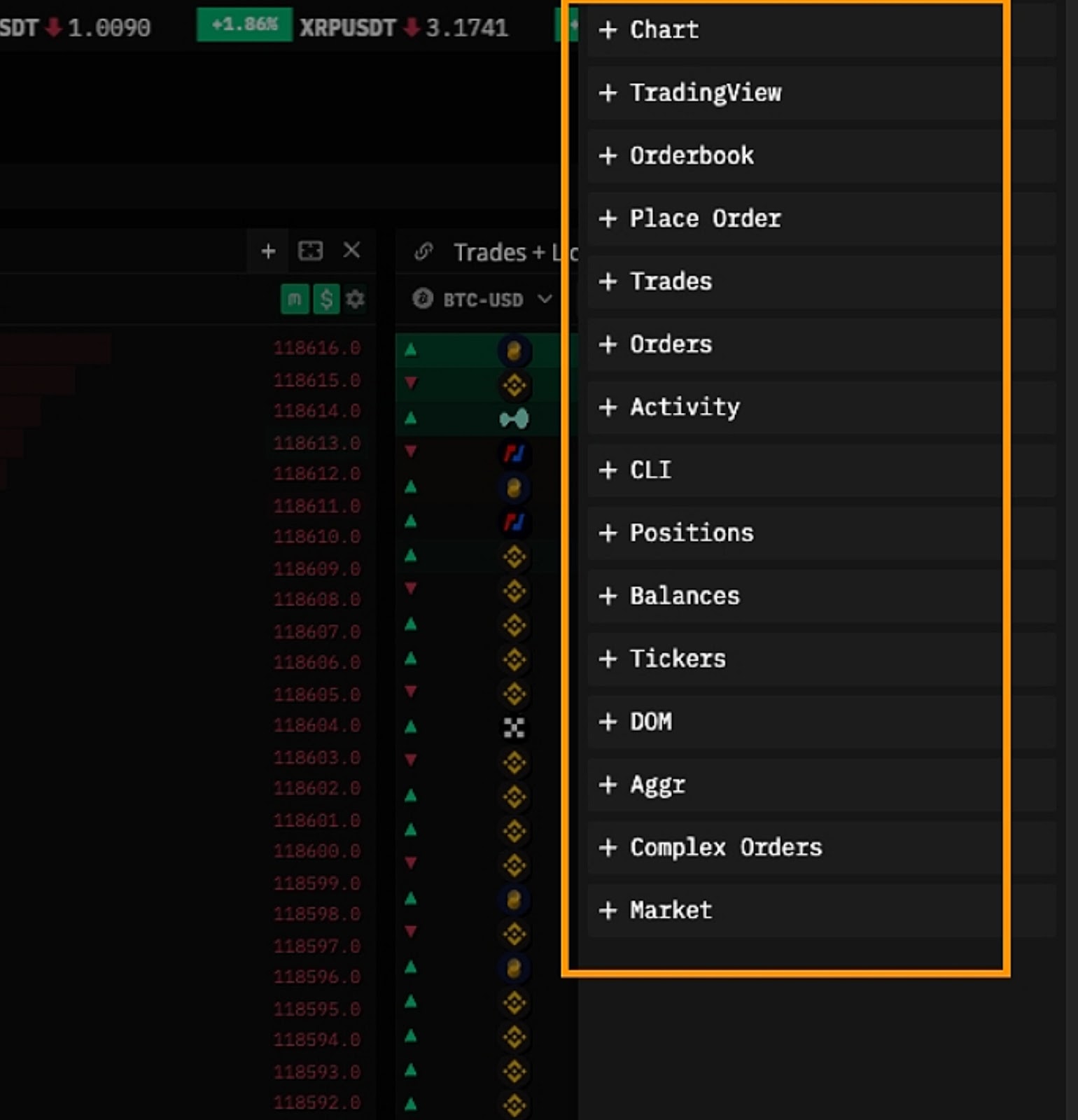Toggle the green 'm' orderbook option
This screenshot has width=1078, height=1120.
pos(295,300)
